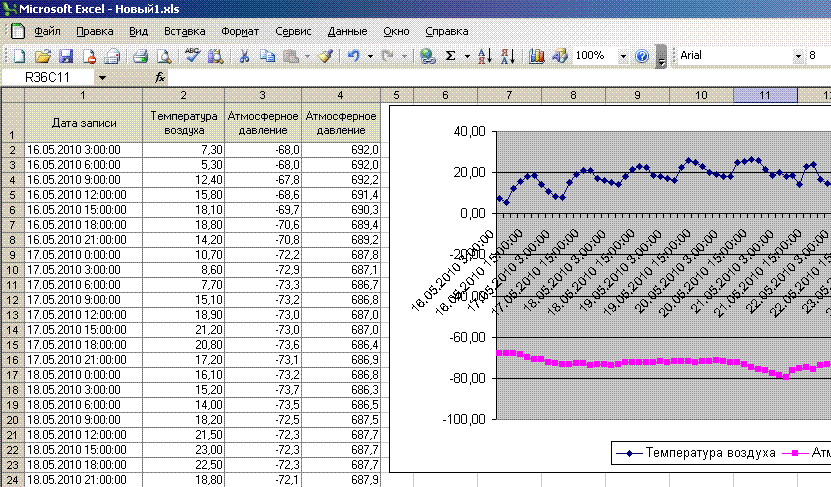This screenshot has height=487, width=831.
Task: Click the Open file folder icon
Action: click(x=43, y=56)
